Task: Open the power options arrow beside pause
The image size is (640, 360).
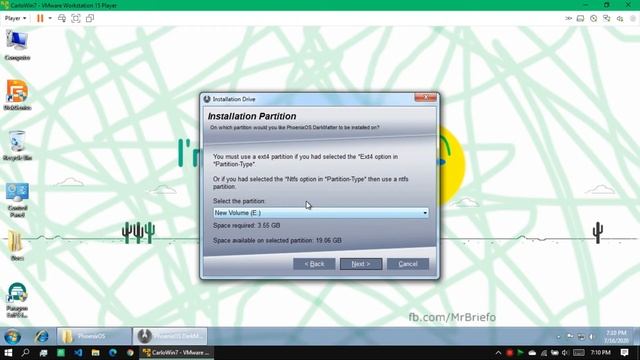Action: click(50, 18)
